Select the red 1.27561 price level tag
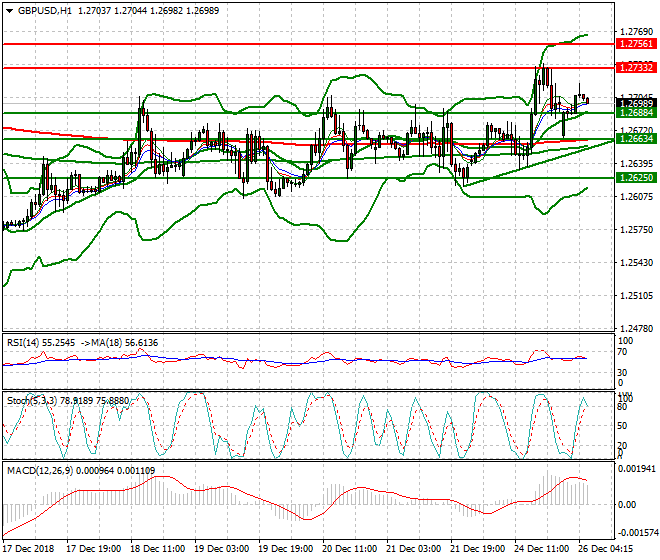Image resolution: width=660 pixels, height=560 pixels. point(637,44)
